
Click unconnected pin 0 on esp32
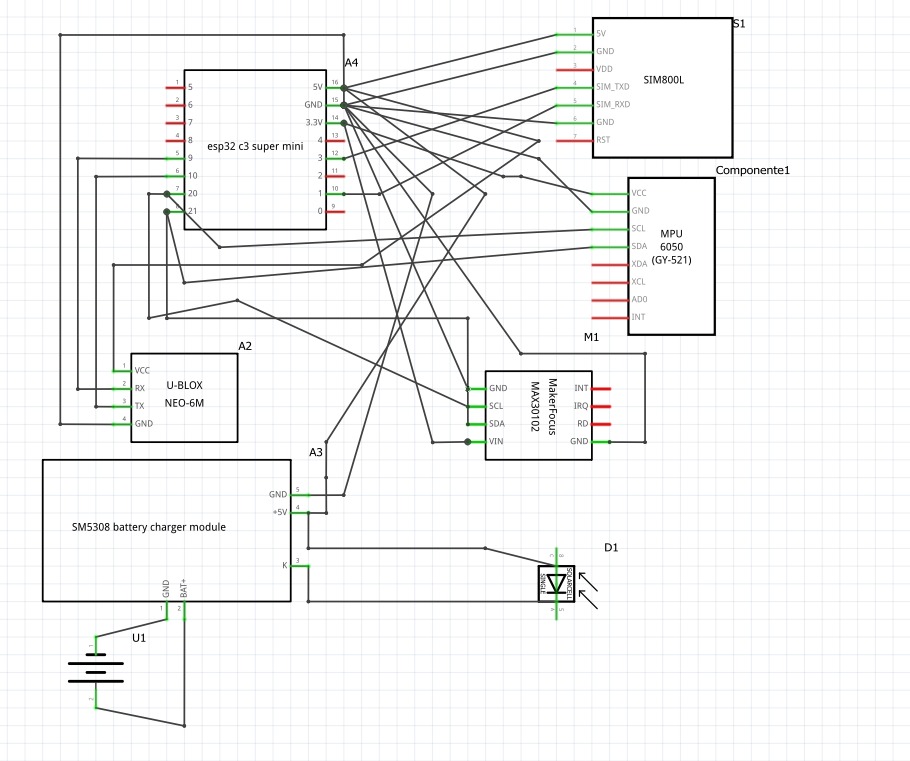tap(335, 211)
